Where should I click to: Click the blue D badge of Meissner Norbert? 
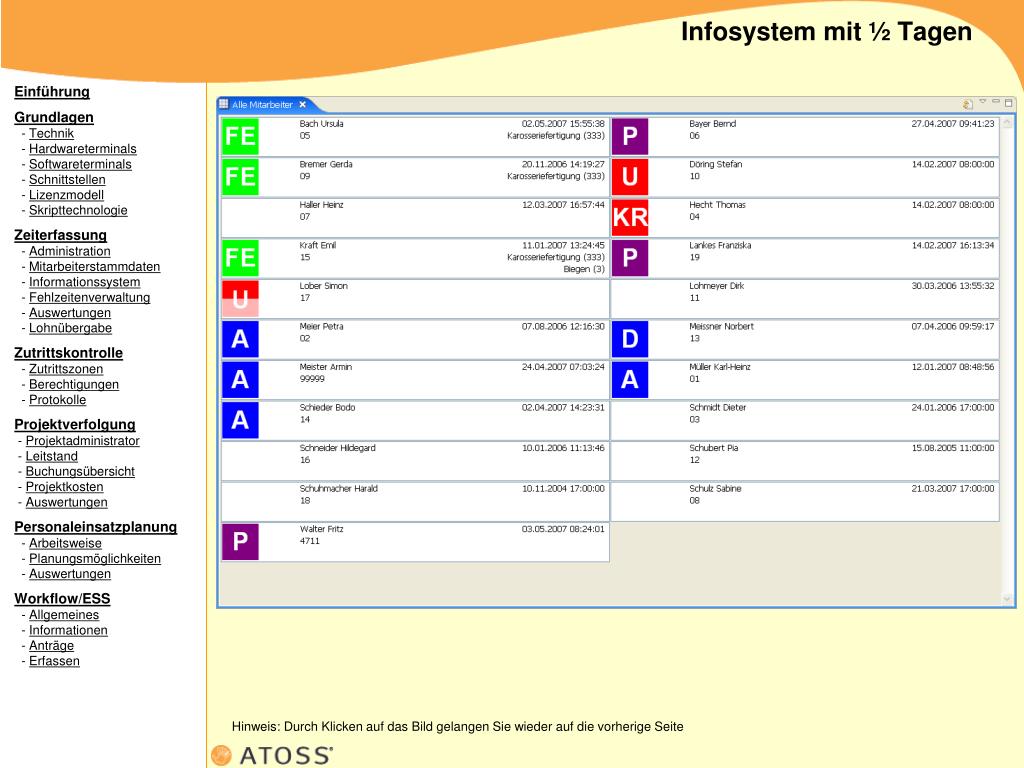pos(630,339)
